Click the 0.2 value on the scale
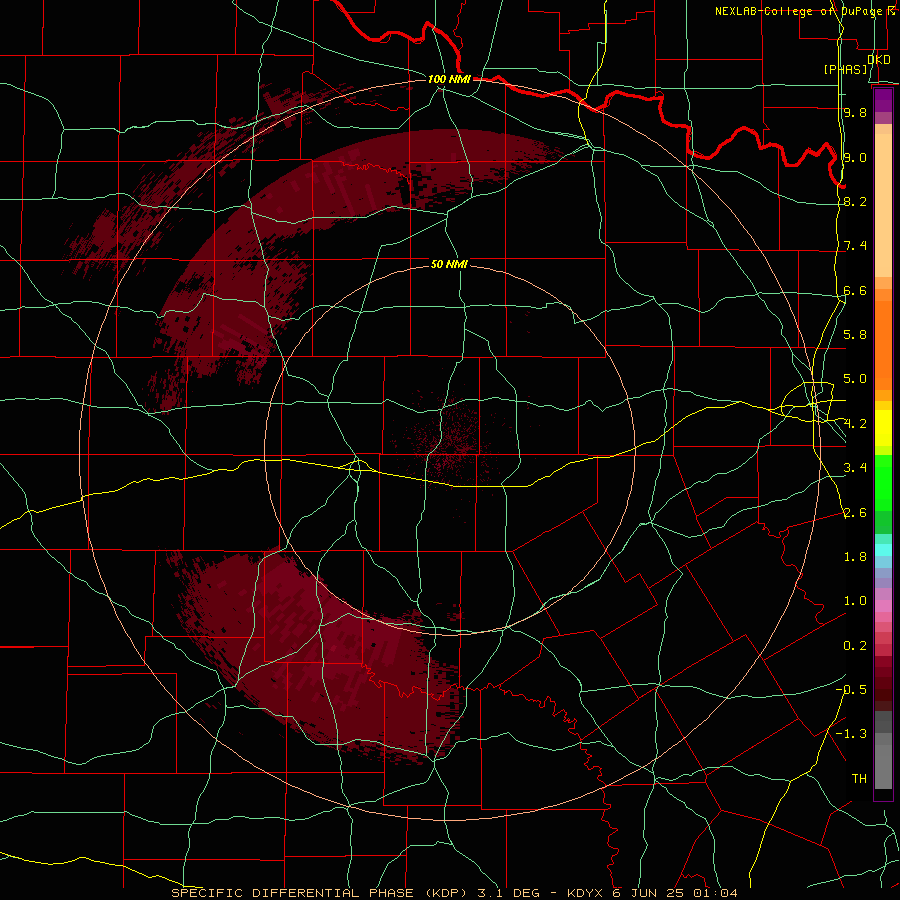900x900 pixels. coord(855,646)
